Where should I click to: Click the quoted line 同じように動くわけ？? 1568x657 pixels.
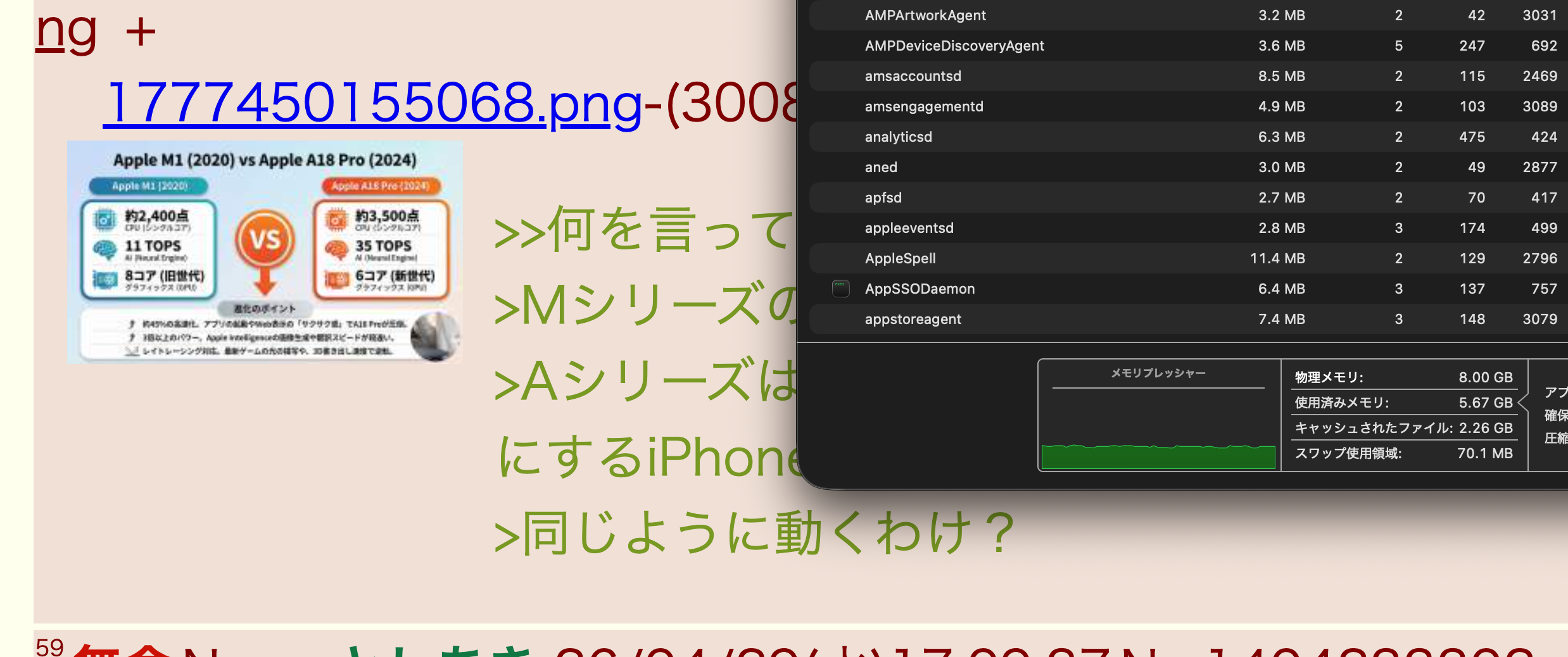click(x=754, y=533)
